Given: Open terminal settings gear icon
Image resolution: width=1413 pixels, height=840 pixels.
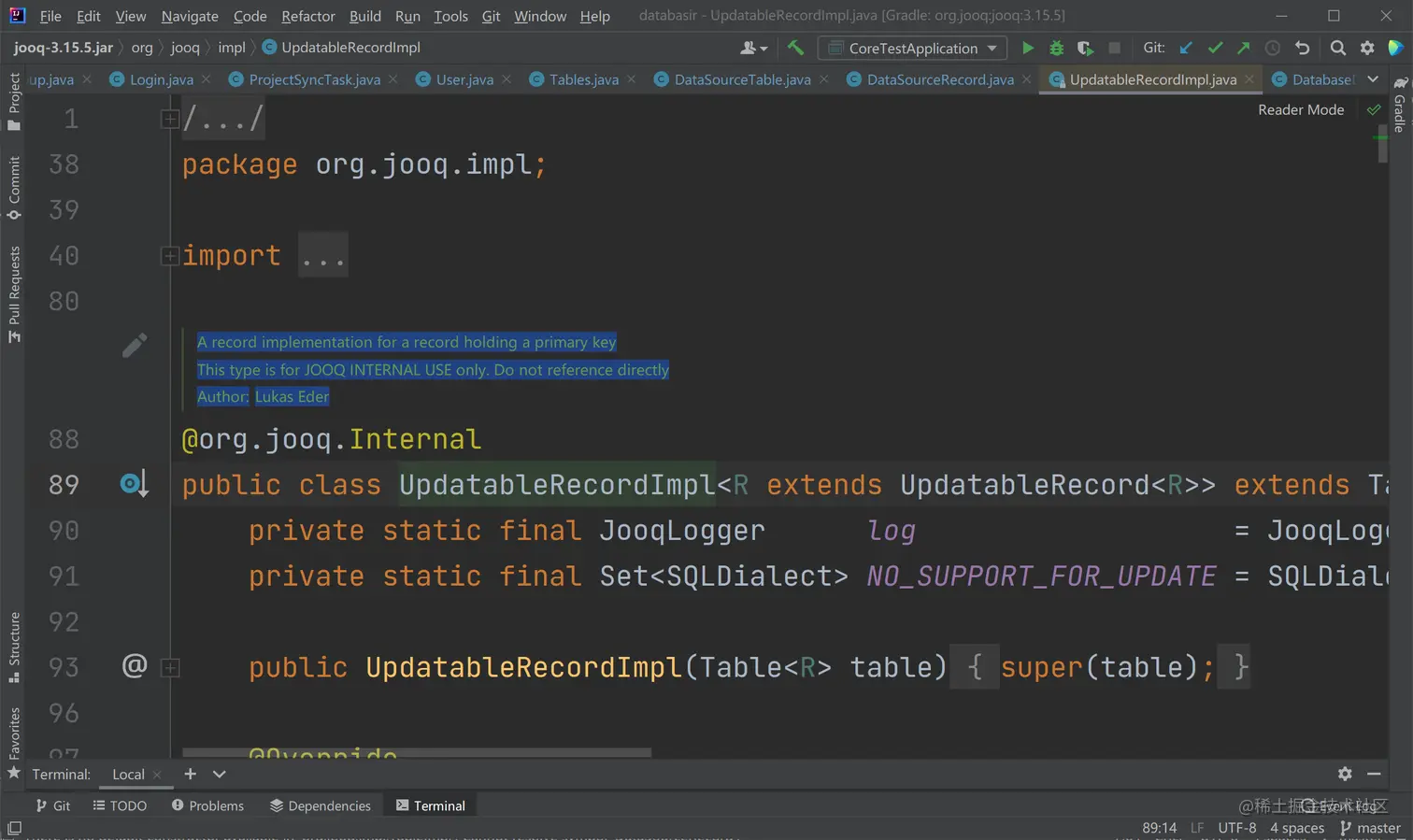Looking at the screenshot, I should pos(1345,774).
